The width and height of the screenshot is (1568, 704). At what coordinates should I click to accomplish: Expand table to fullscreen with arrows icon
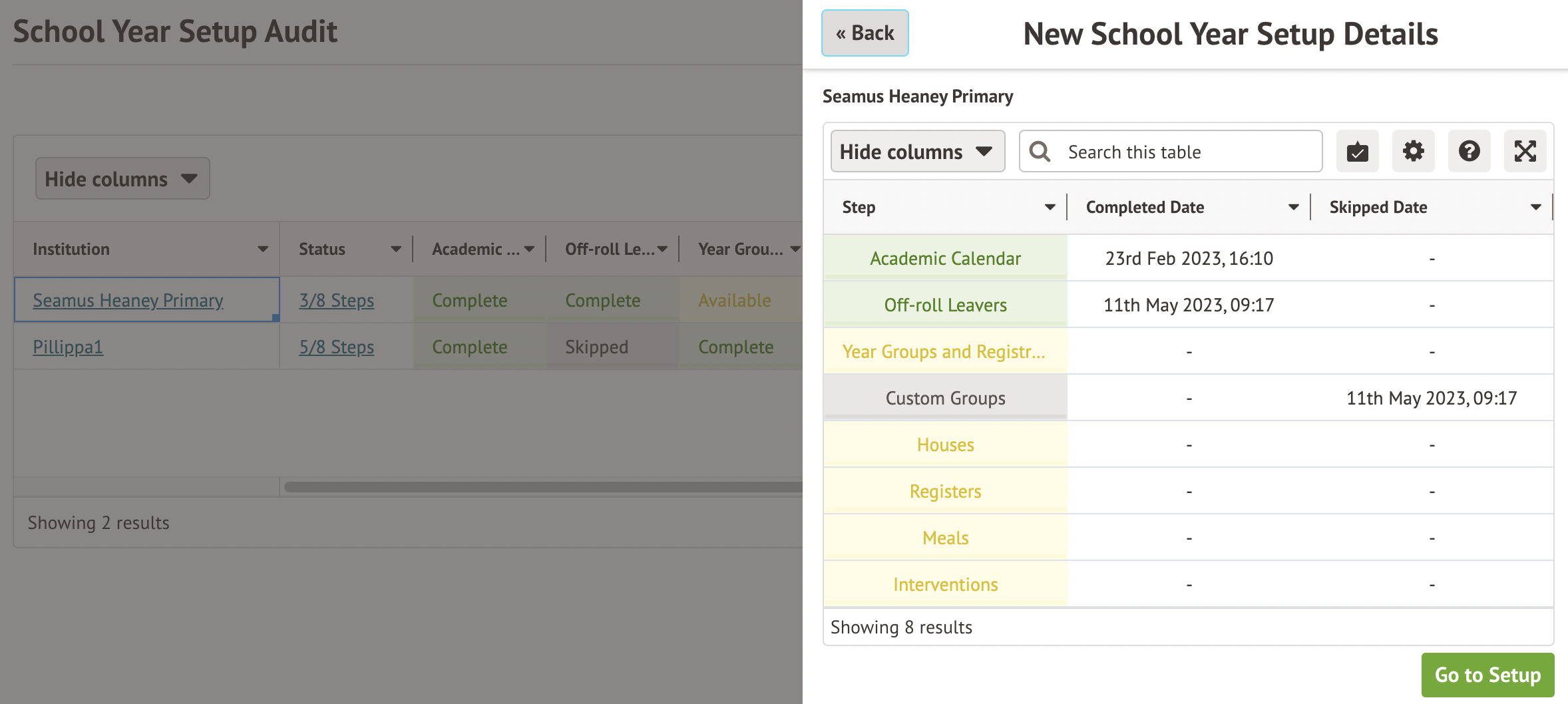tap(1525, 152)
